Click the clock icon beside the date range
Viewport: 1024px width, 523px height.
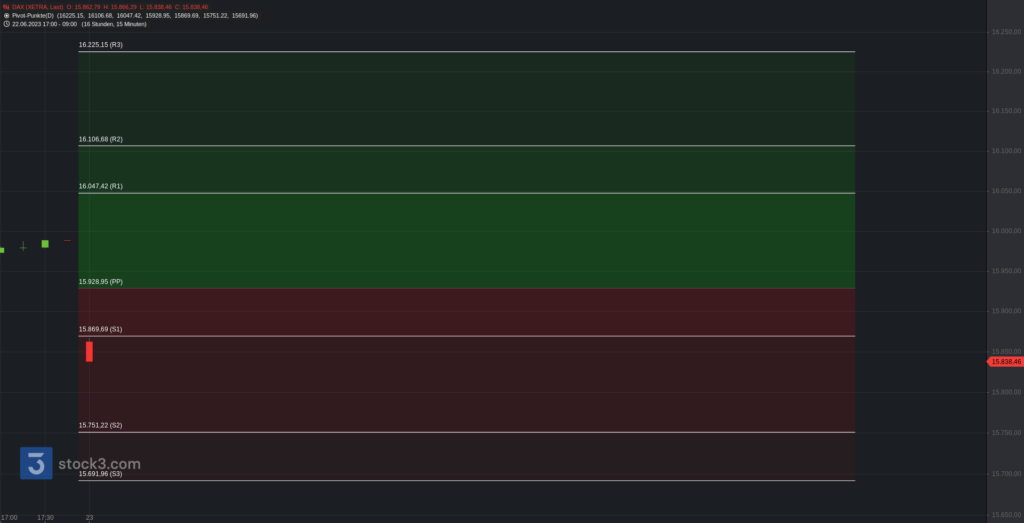click(6, 24)
